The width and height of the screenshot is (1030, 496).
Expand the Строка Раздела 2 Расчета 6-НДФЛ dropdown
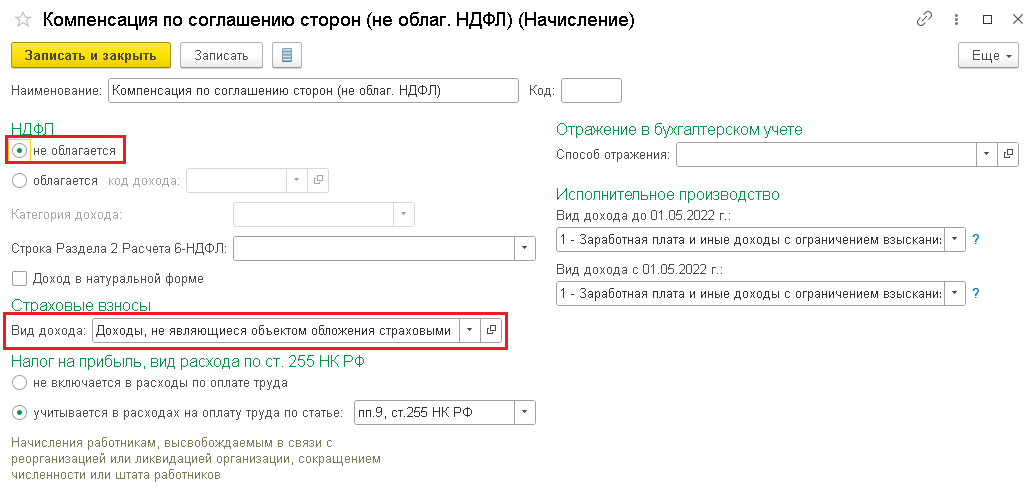[x=525, y=247]
